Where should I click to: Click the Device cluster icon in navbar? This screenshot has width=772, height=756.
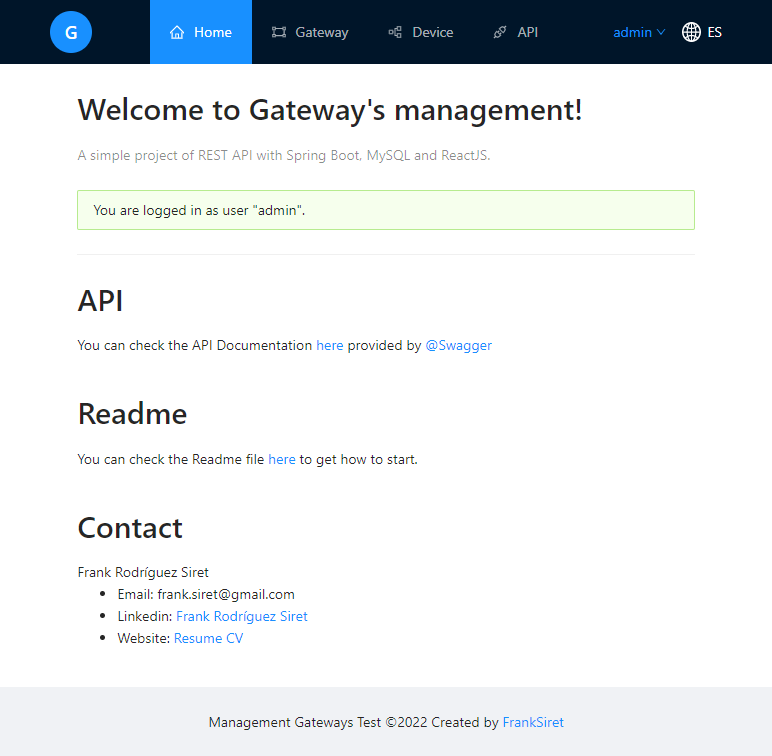click(x=395, y=32)
